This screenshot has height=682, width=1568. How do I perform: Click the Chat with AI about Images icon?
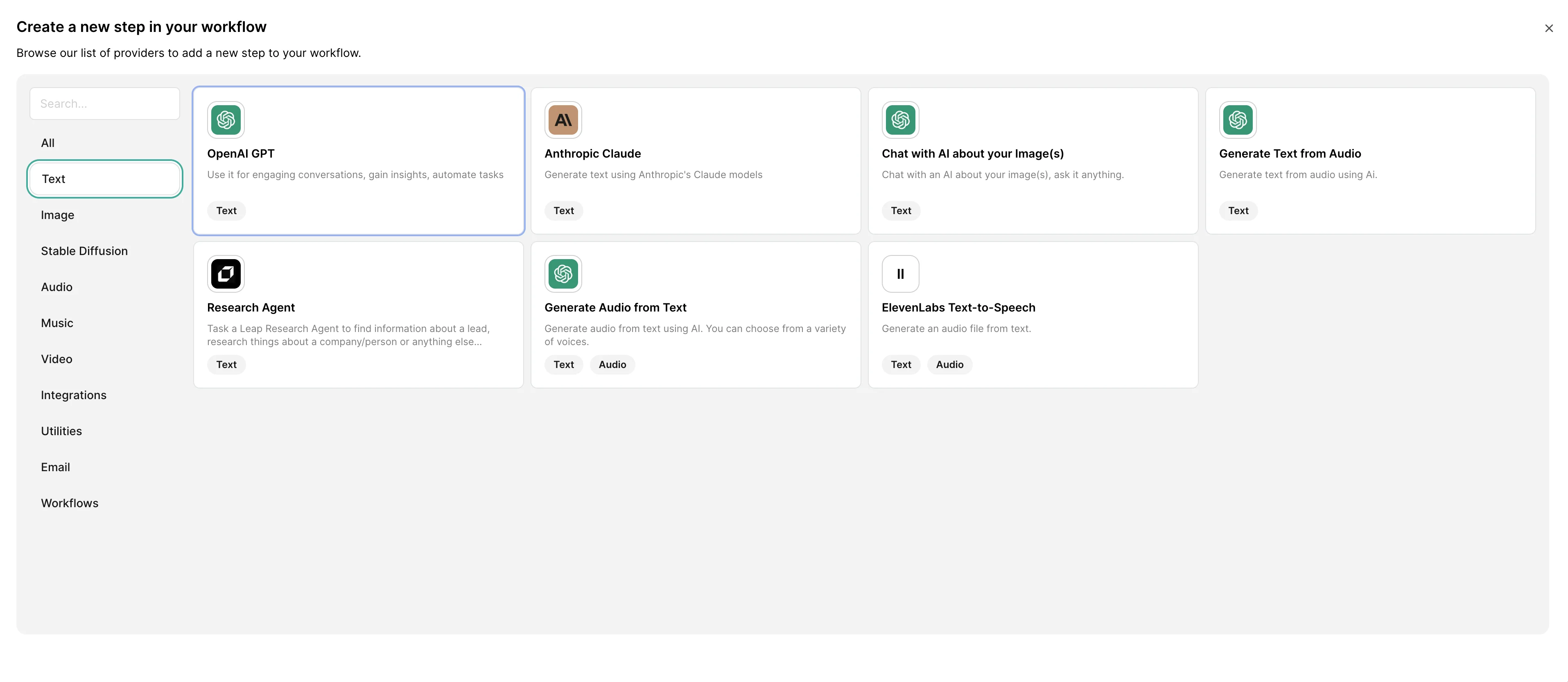click(x=900, y=120)
